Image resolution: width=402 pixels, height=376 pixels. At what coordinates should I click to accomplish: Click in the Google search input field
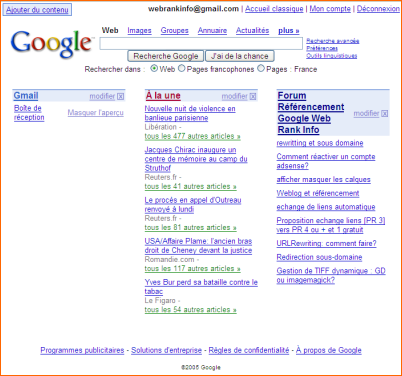click(201, 44)
